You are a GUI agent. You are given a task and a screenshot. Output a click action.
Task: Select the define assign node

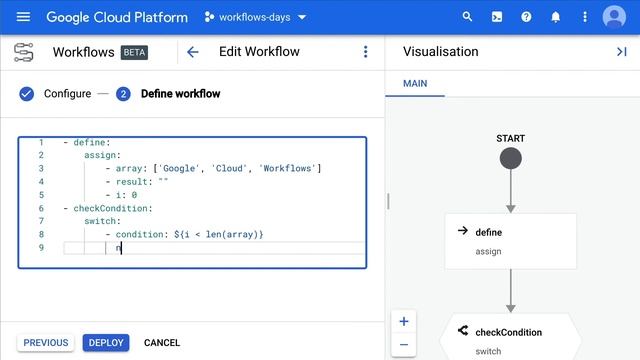(x=511, y=241)
